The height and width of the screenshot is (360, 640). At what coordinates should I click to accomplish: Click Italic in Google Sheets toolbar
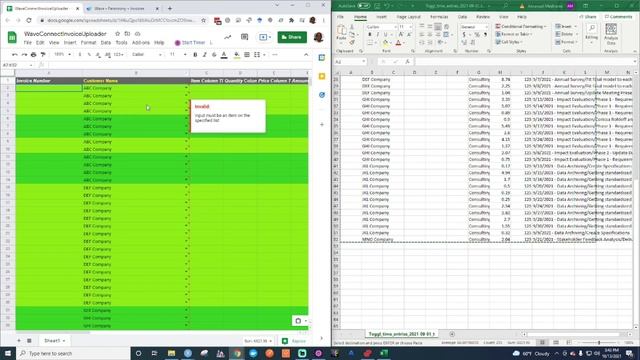[x=204, y=55]
